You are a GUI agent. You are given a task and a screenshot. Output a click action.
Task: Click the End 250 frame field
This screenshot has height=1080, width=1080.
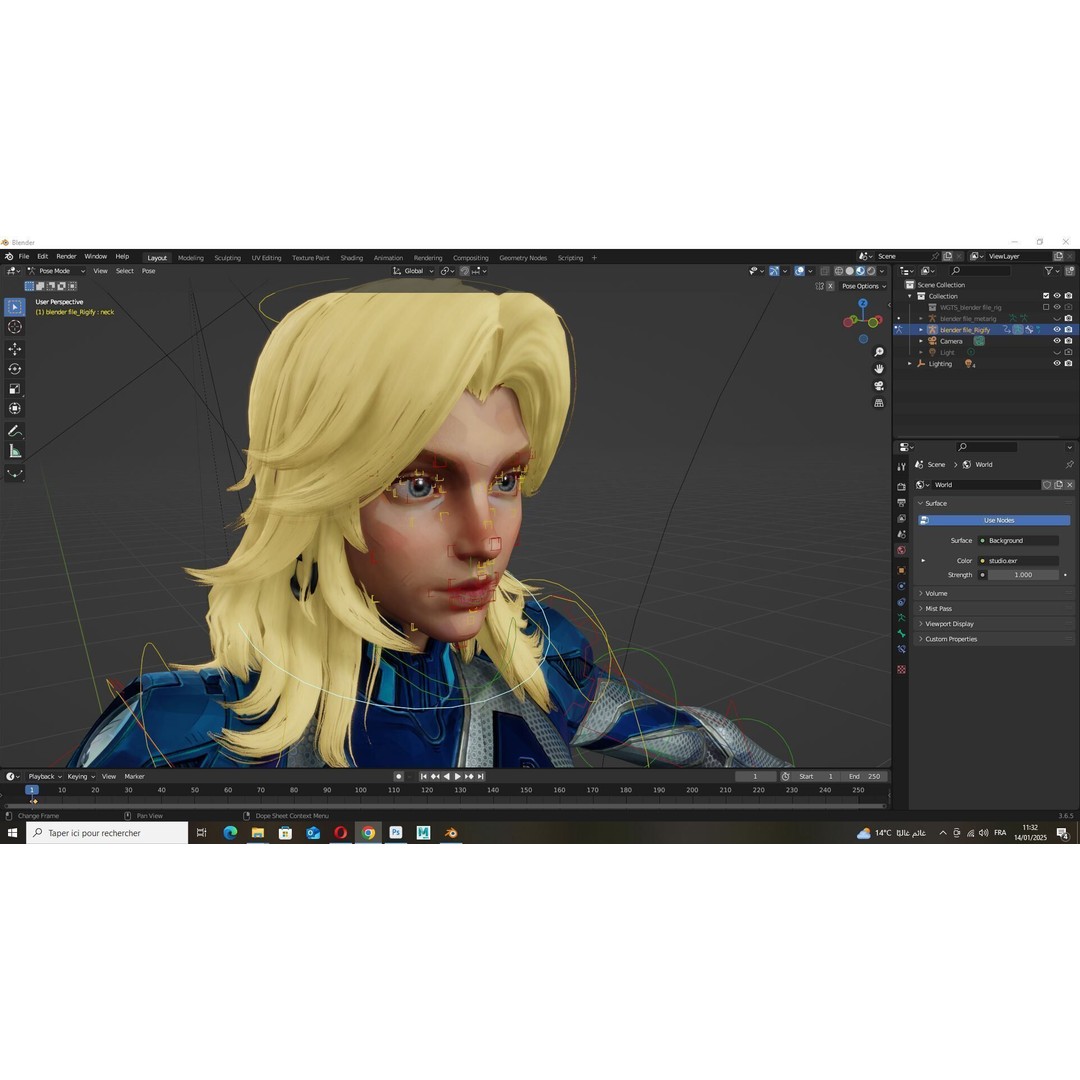(864, 776)
